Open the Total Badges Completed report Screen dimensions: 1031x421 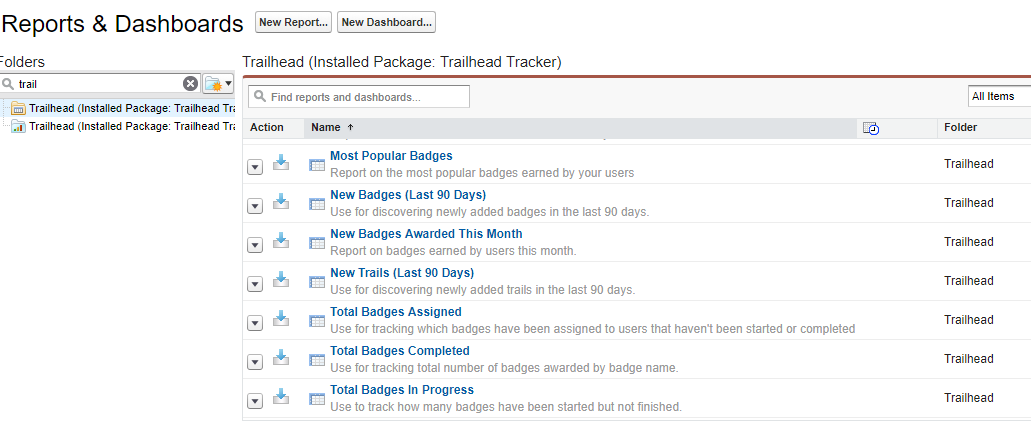(x=400, y=351)
